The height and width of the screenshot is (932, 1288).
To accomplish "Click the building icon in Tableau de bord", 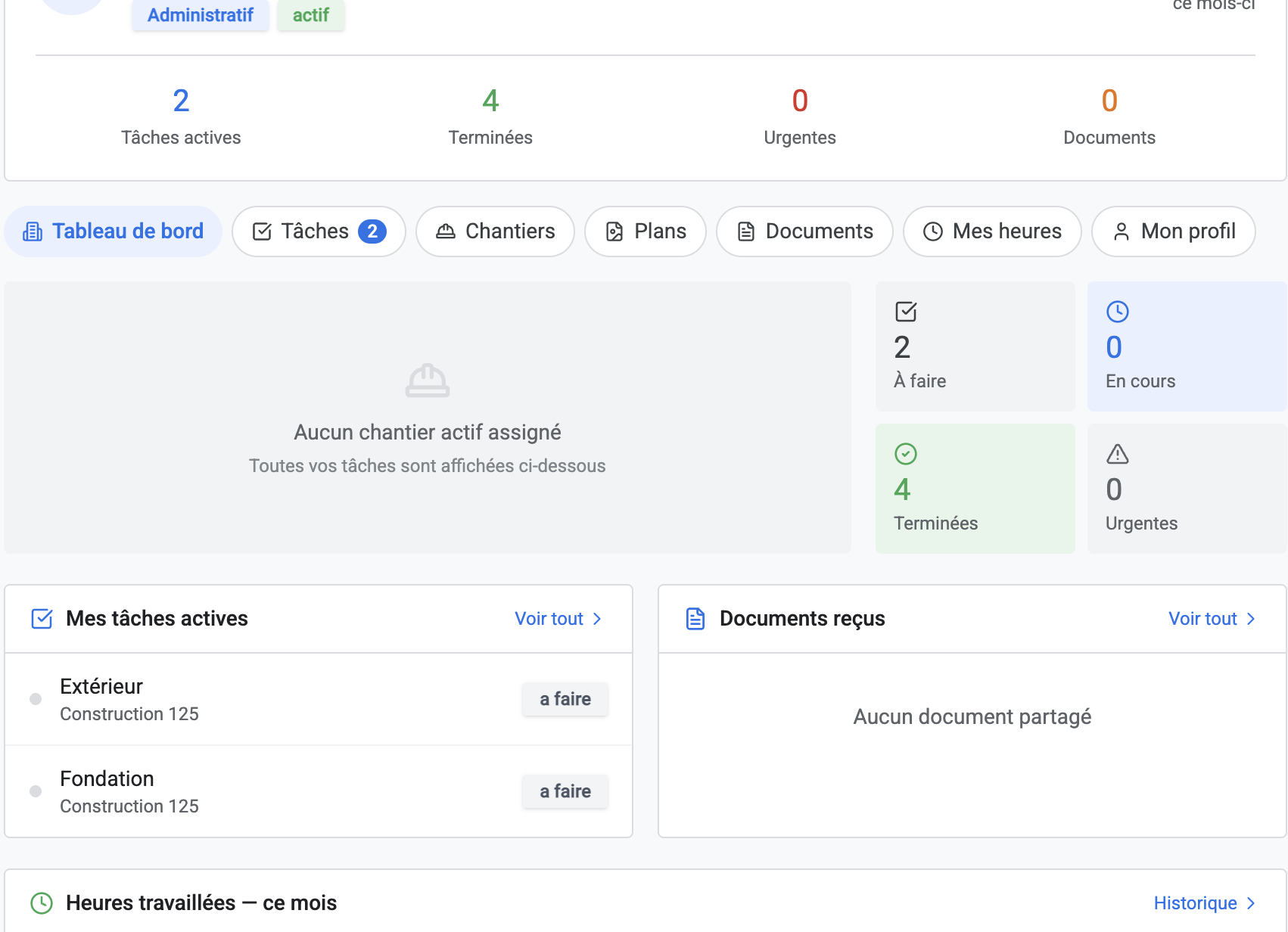I will [33, 231].
